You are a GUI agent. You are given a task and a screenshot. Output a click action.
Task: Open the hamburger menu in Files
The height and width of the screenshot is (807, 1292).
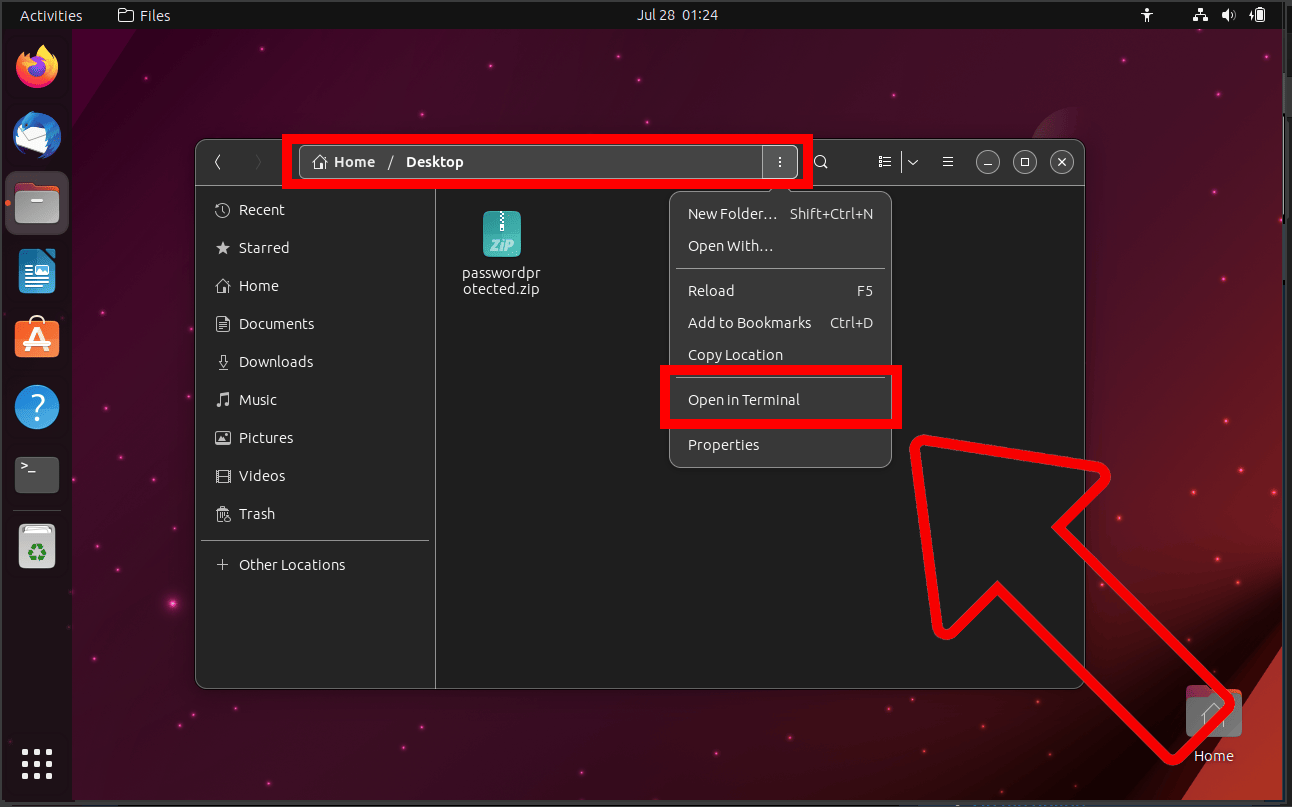(x=947, y=161)
